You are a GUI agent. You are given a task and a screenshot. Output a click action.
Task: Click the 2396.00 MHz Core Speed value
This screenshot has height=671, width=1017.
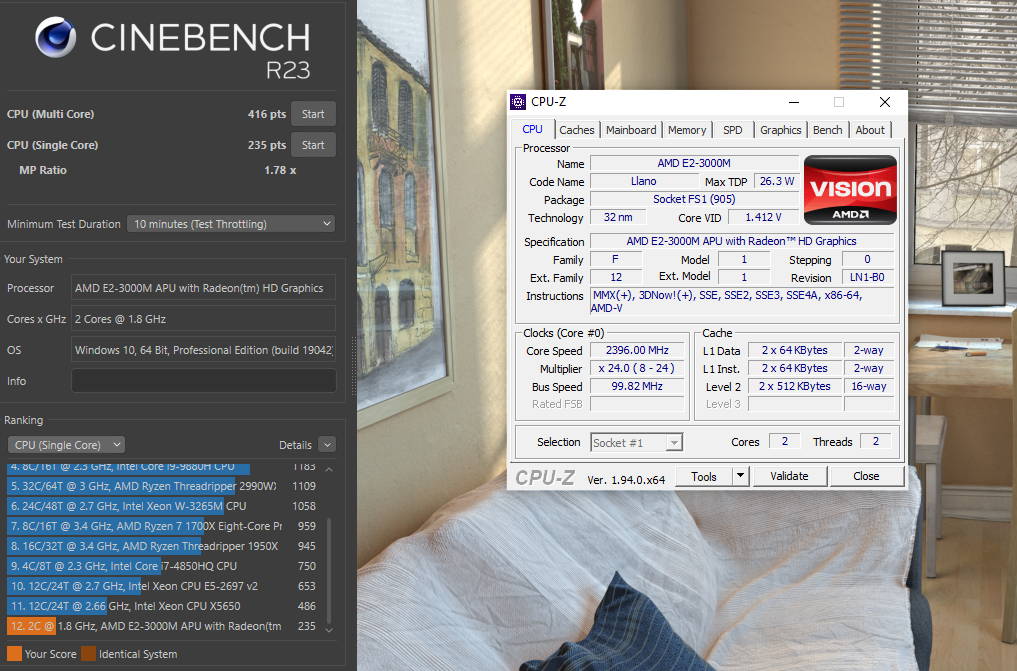click(637, 350)
